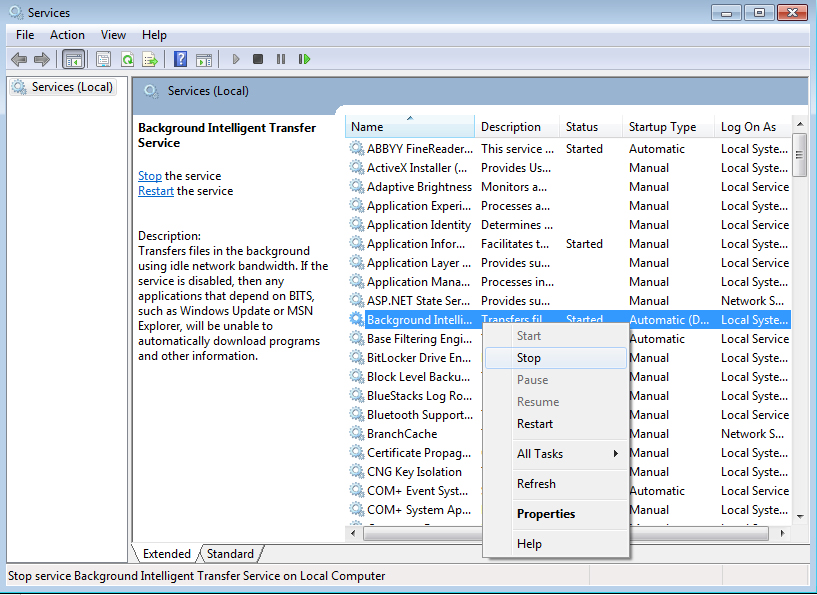Choose Restart from the context menu
Viewport: 817px width, 595px height.
click(555, 424)
